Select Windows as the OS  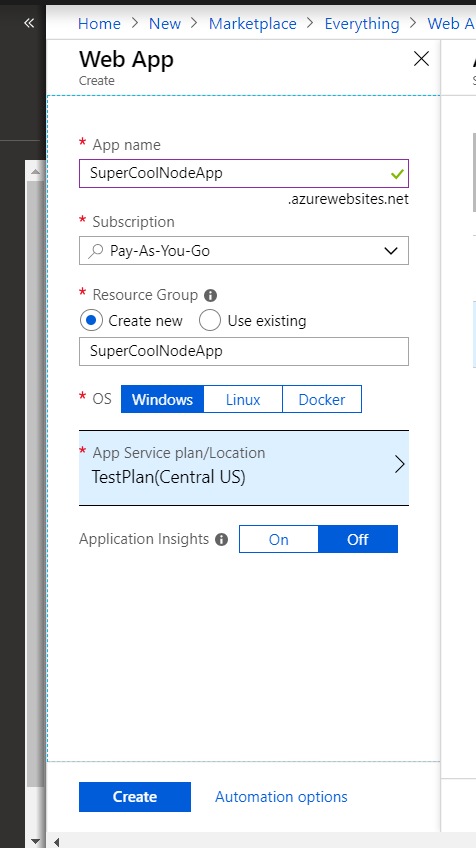(x=162, y=399)
